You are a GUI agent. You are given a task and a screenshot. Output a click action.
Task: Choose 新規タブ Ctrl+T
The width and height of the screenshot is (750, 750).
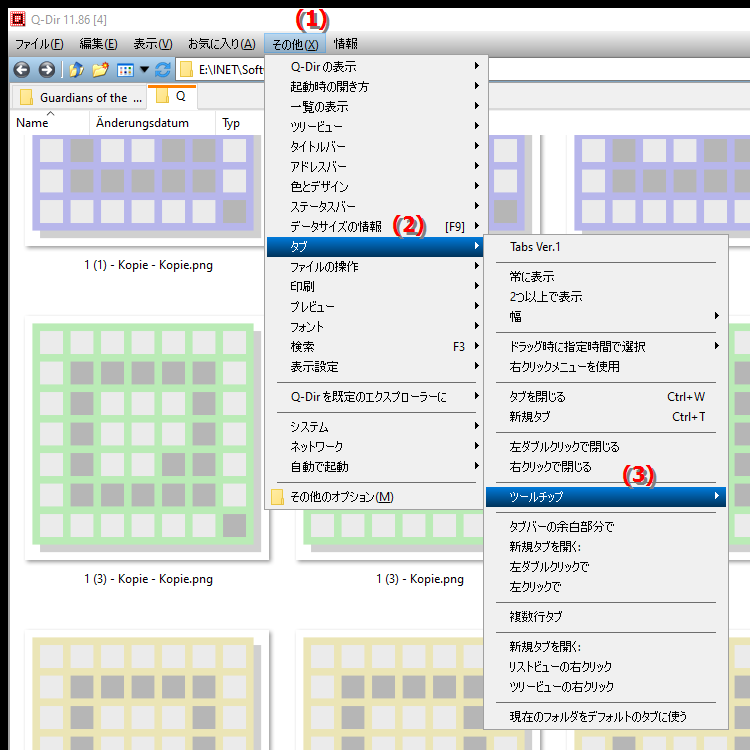coord(606,417)
